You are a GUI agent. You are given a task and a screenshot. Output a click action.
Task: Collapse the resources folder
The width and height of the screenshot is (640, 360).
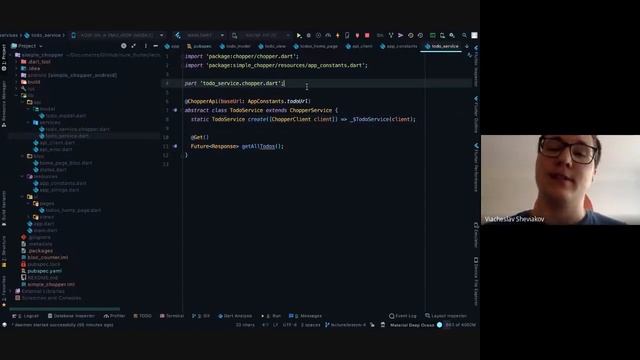point(23,176)
